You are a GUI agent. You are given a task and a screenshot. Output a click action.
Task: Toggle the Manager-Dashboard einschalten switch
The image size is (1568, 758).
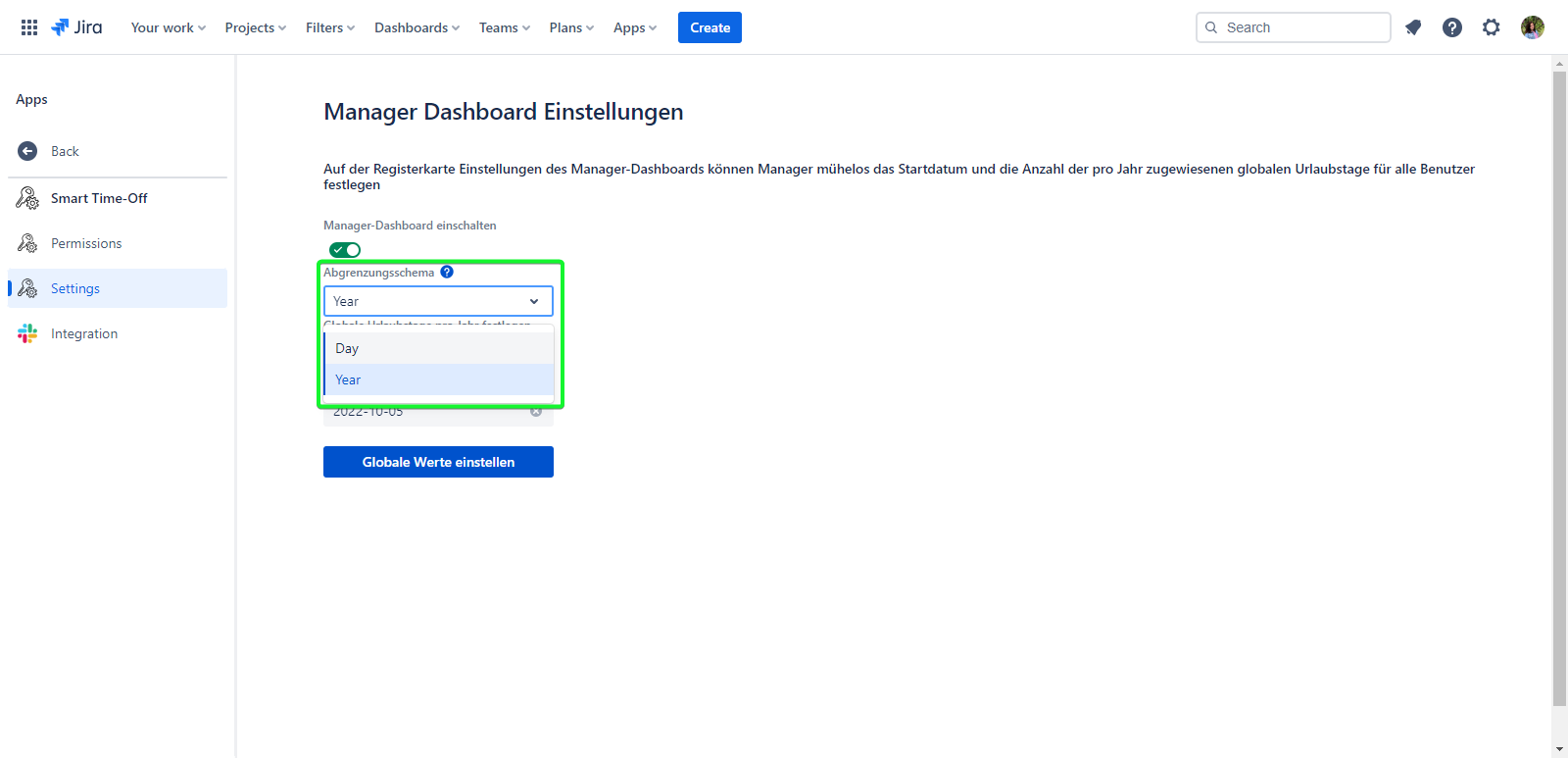[x=345, y=250]
